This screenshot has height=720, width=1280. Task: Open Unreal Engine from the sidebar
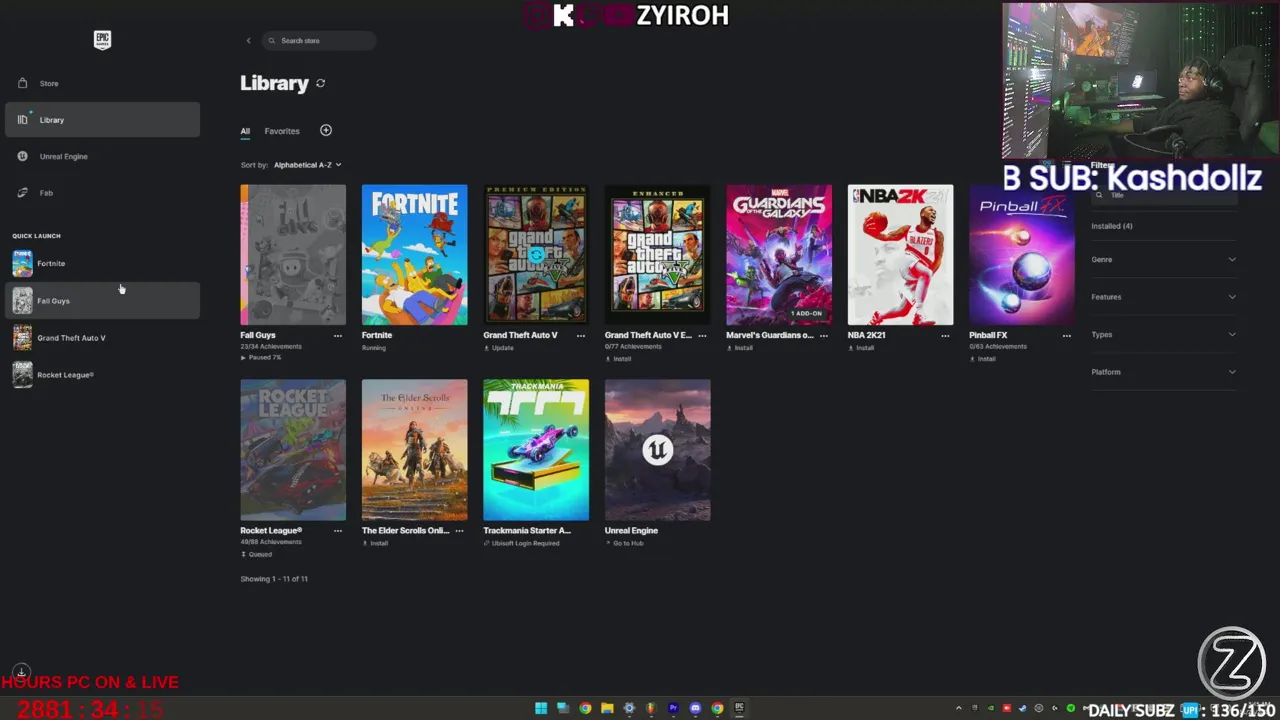coord(102,156)
